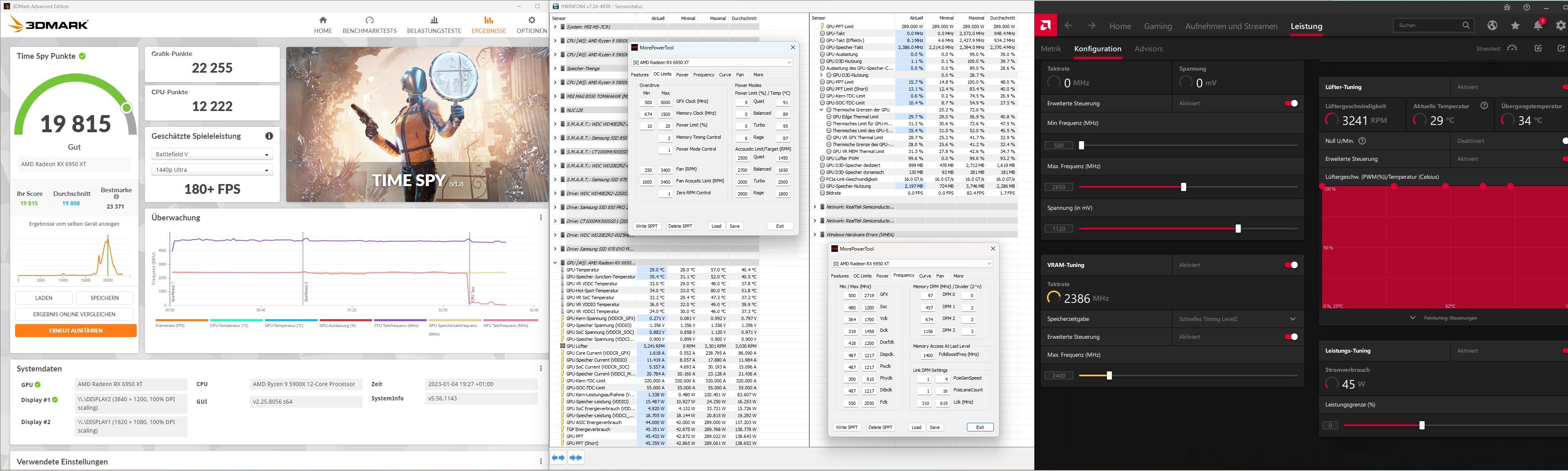Screen dimensions: 1568x471
Task: Expand Windows Hardware Errors (WHEA) group
Action: (x=815, y=234)
